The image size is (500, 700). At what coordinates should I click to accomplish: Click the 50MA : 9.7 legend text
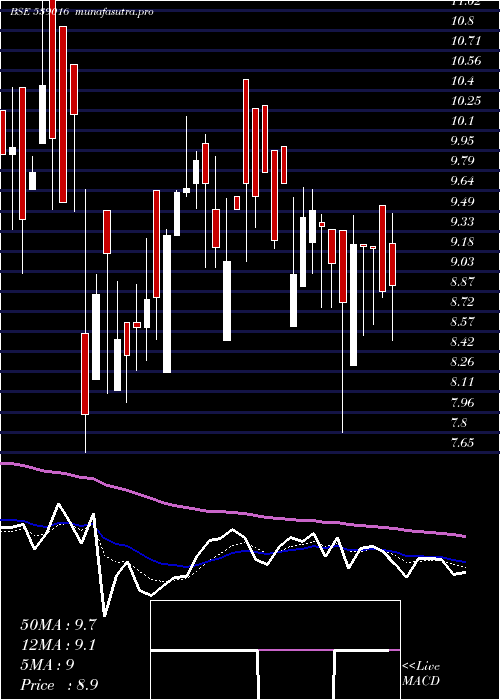[58, 624]
